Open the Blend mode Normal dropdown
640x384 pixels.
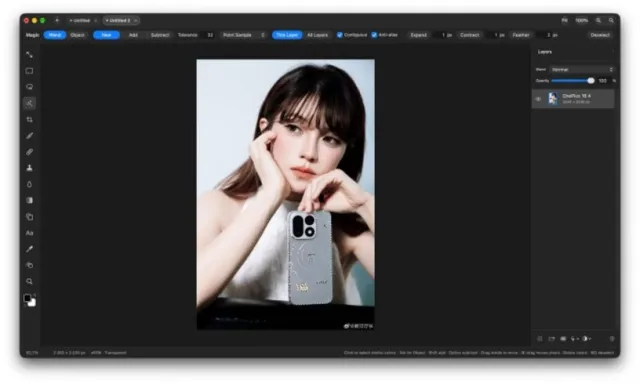click(x=582, y=69)
